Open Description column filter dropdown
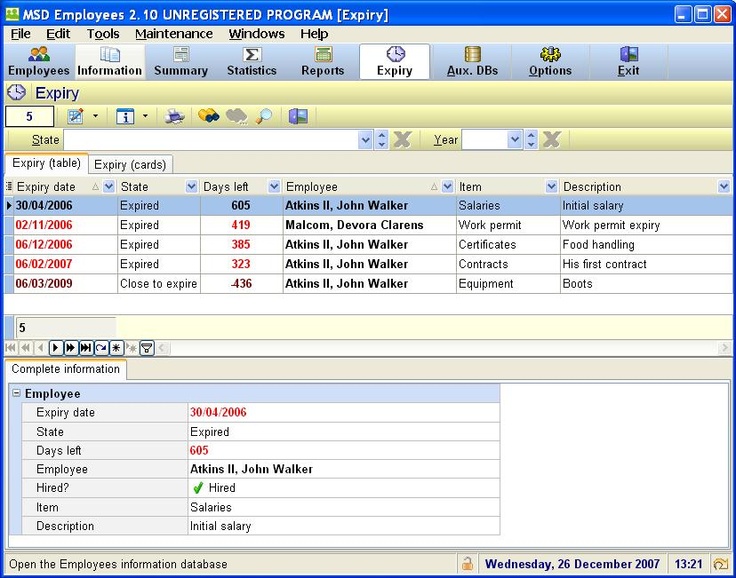The height and width of the screenshot is (578, 736). point(723,186)
